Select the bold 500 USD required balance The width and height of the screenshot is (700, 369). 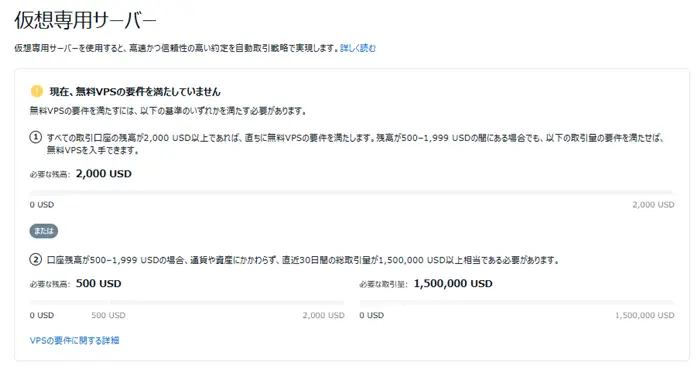click(99, 283)
